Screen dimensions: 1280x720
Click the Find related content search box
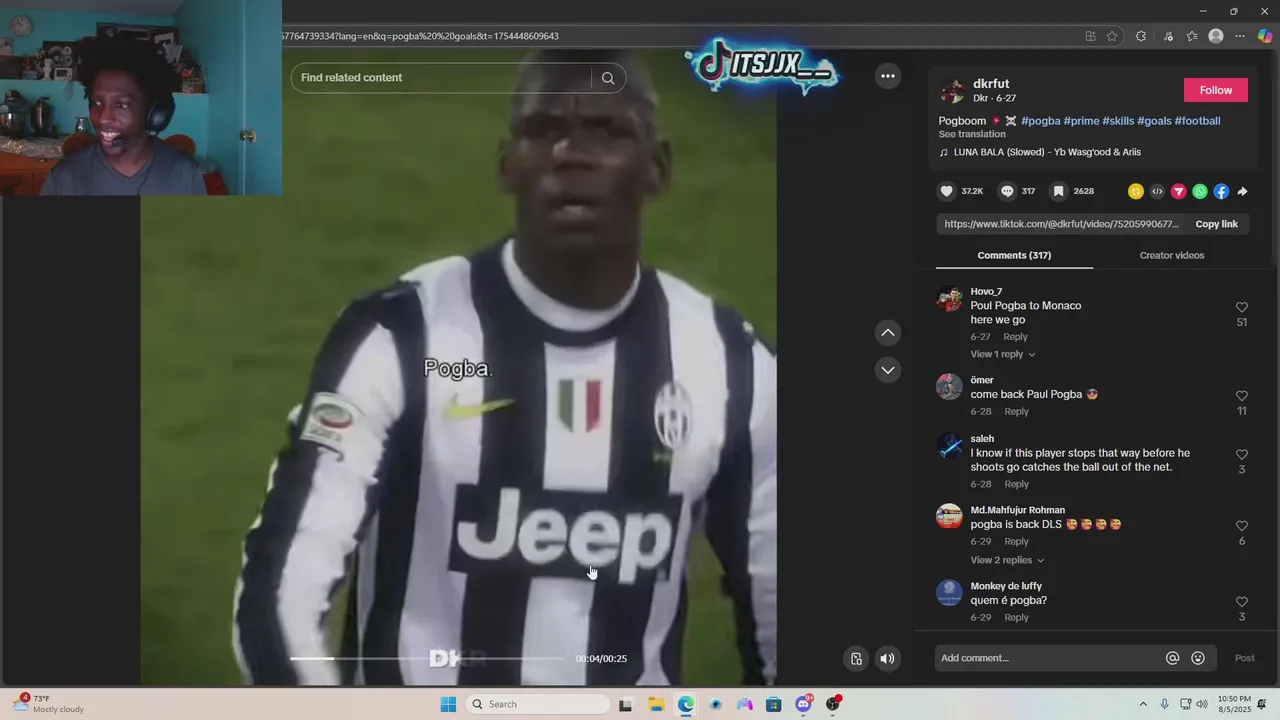tap(445, 78)
